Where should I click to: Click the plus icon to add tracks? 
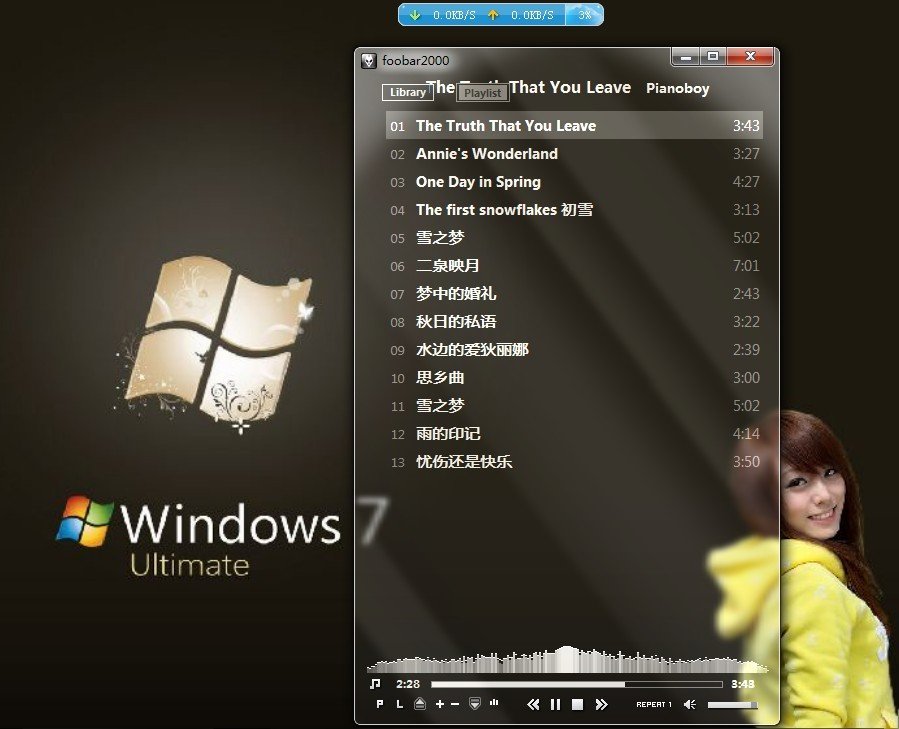pyautogui.click(x=439, y=705)
